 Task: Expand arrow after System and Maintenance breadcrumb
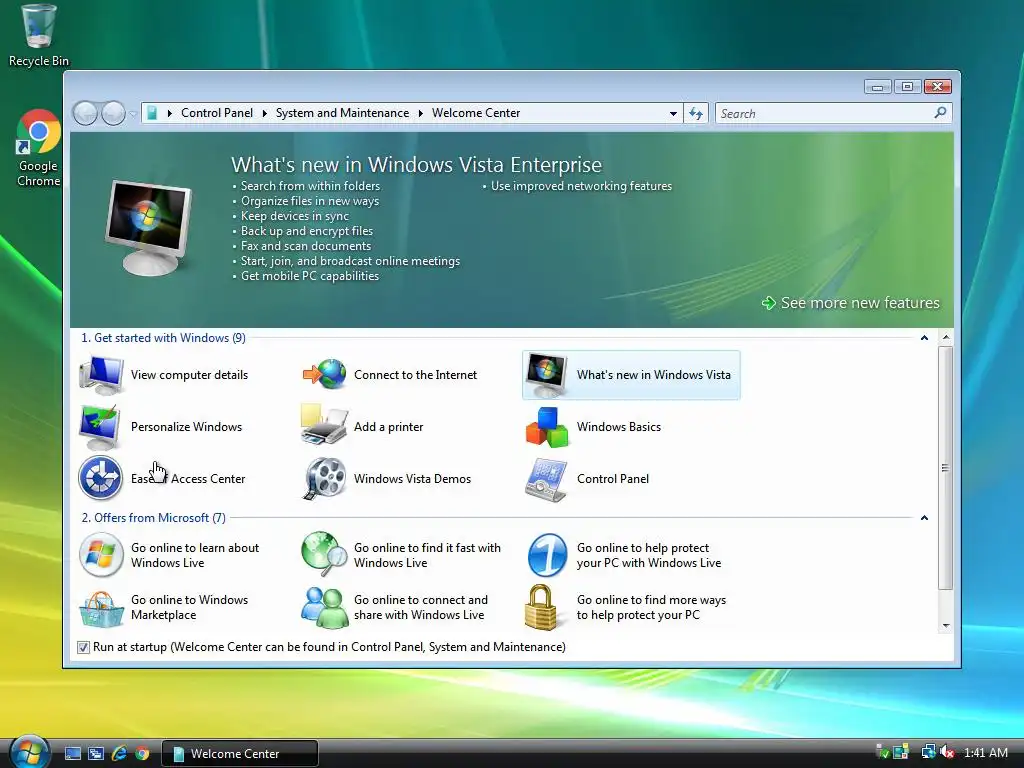point(421,114)
